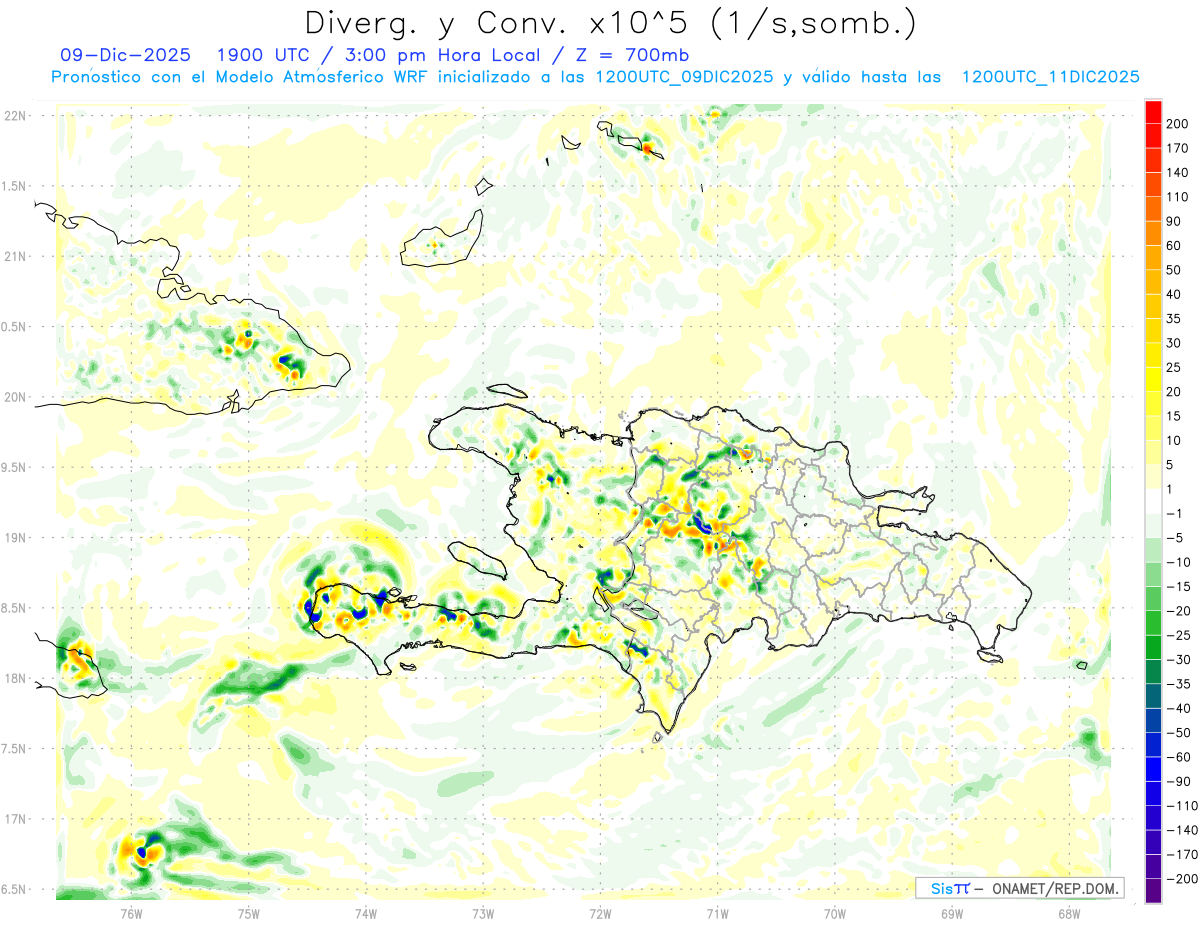Click the "-90" color scale value
This screenshot has height=927, width=1200.
pyautogui.click(x=1177, y=783)
